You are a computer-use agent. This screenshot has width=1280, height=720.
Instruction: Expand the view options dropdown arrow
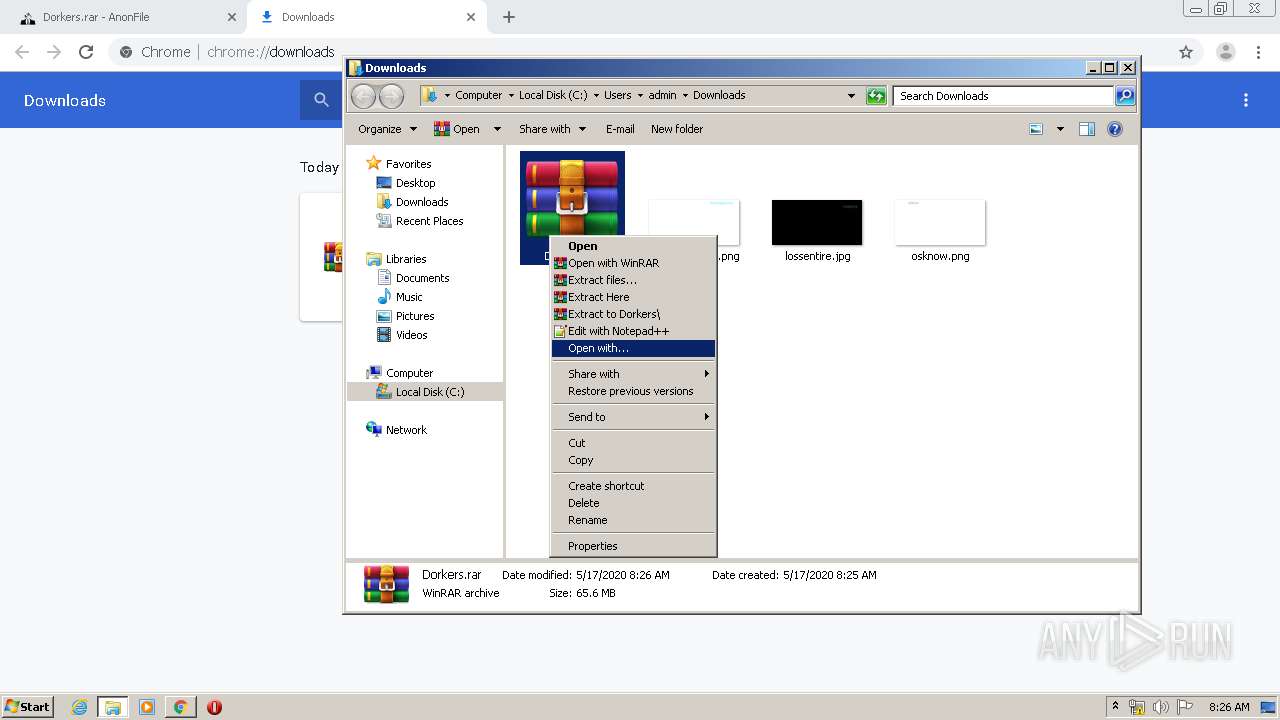[1060, 129]
